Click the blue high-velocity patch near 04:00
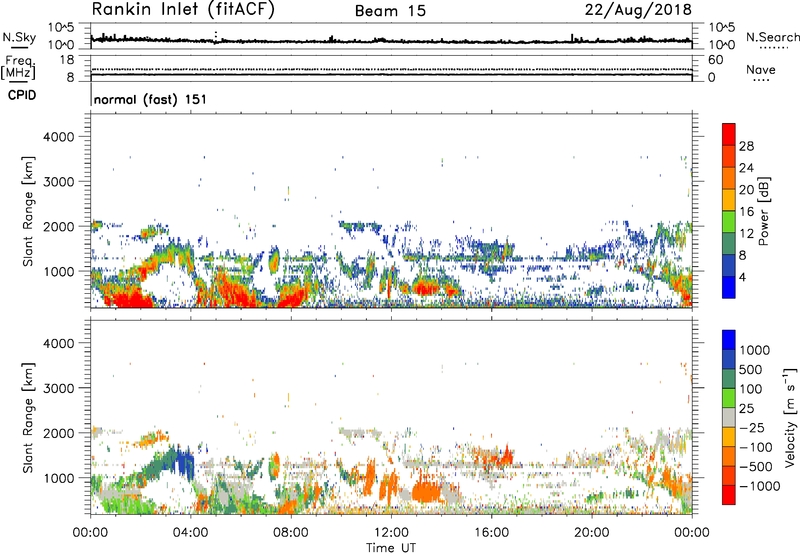This screenshot has width=800, height=554. [184, 462]
